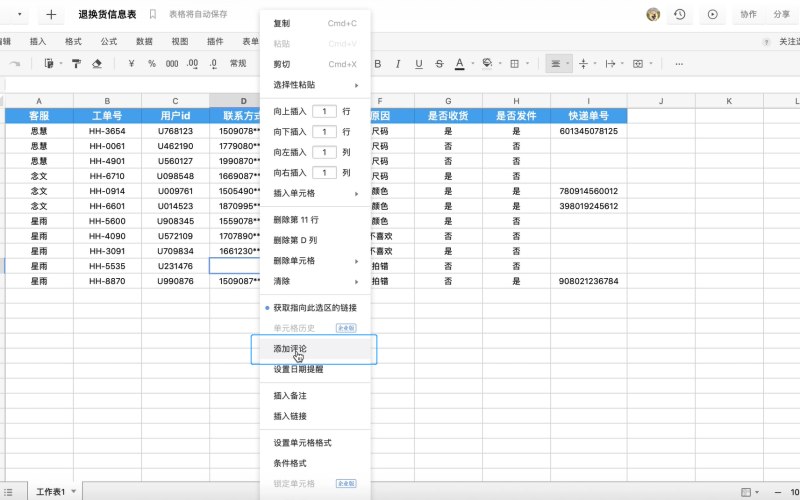Apply yen currency format

[131, 64]
